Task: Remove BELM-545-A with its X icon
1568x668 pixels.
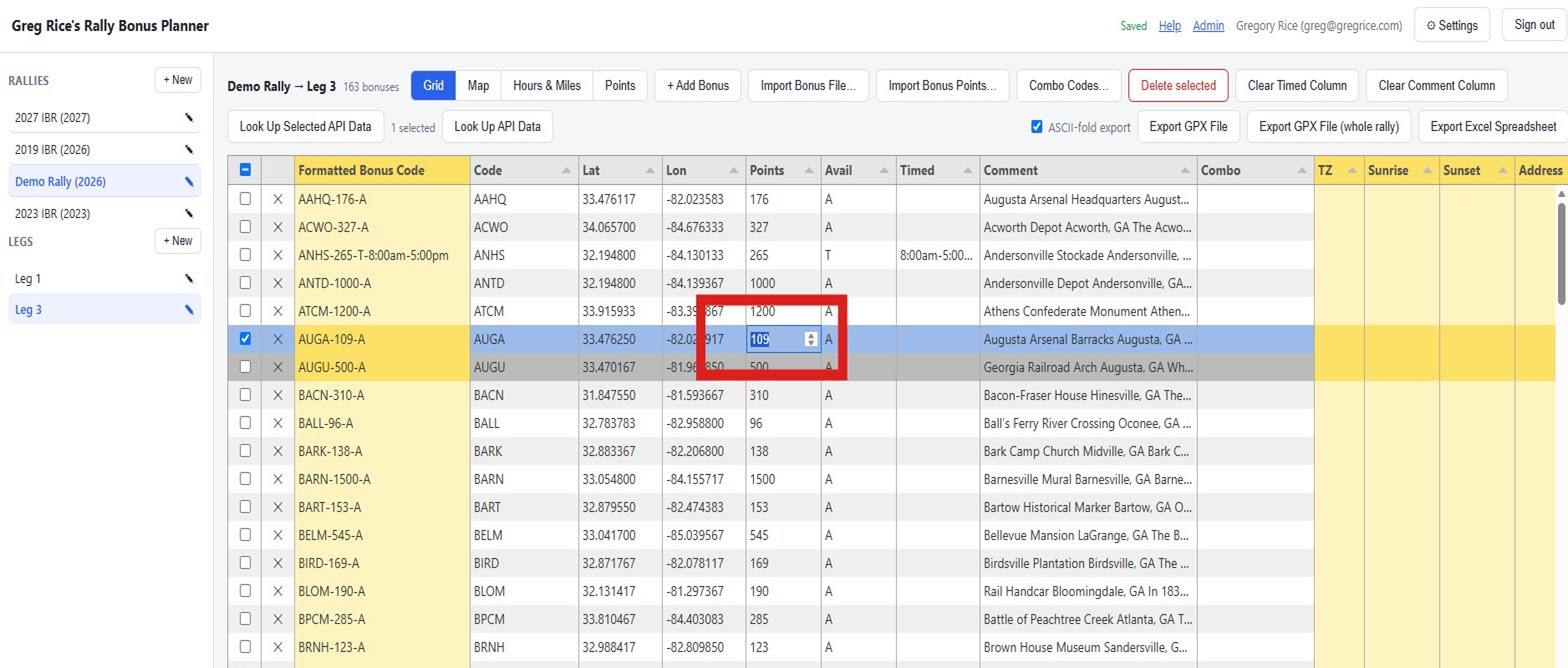Action: 278,535
